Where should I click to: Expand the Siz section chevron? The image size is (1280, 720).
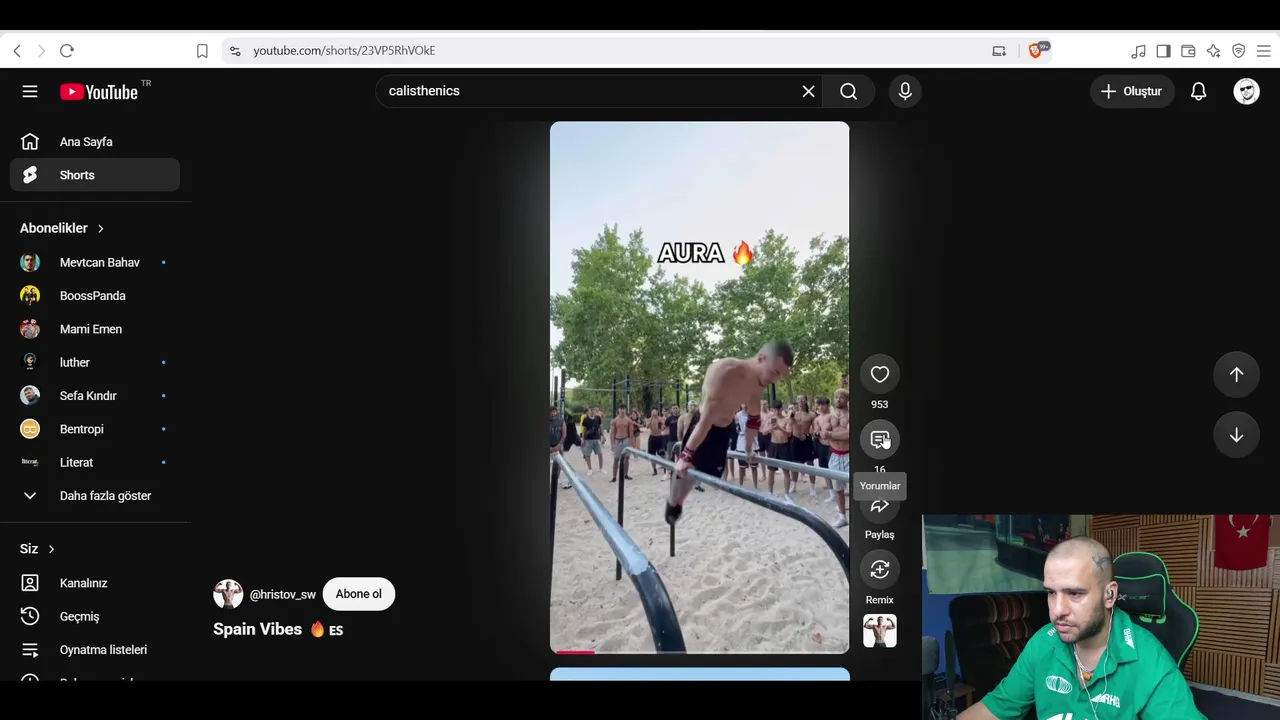51,549
